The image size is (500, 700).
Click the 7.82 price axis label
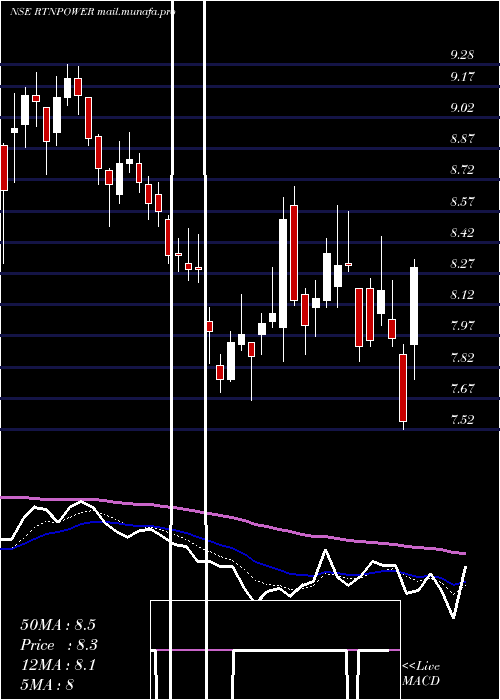click(462, 357)
